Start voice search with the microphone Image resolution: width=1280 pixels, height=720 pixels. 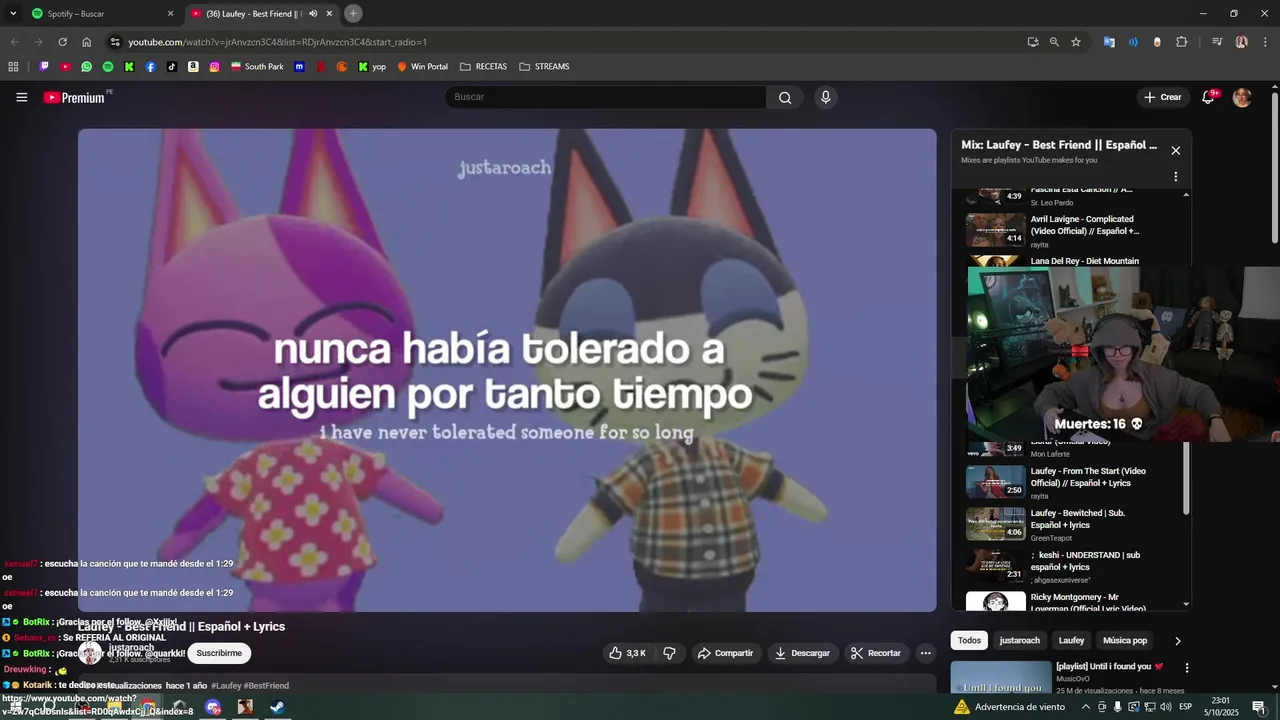(x=825, y=97)
